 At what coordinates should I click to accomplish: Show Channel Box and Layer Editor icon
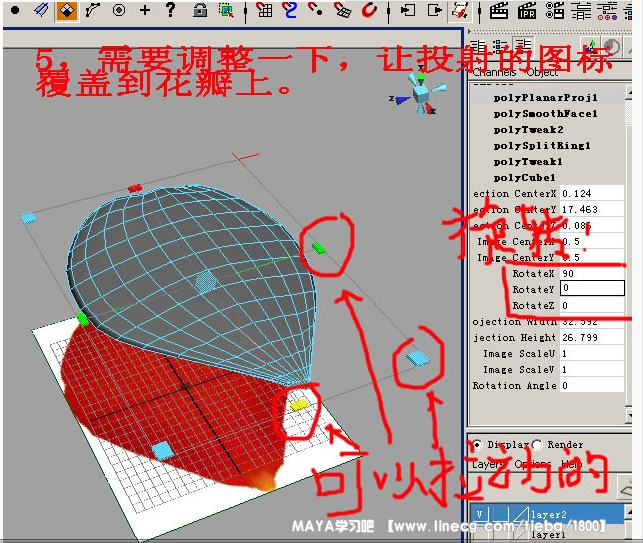(x=524, y=46)
